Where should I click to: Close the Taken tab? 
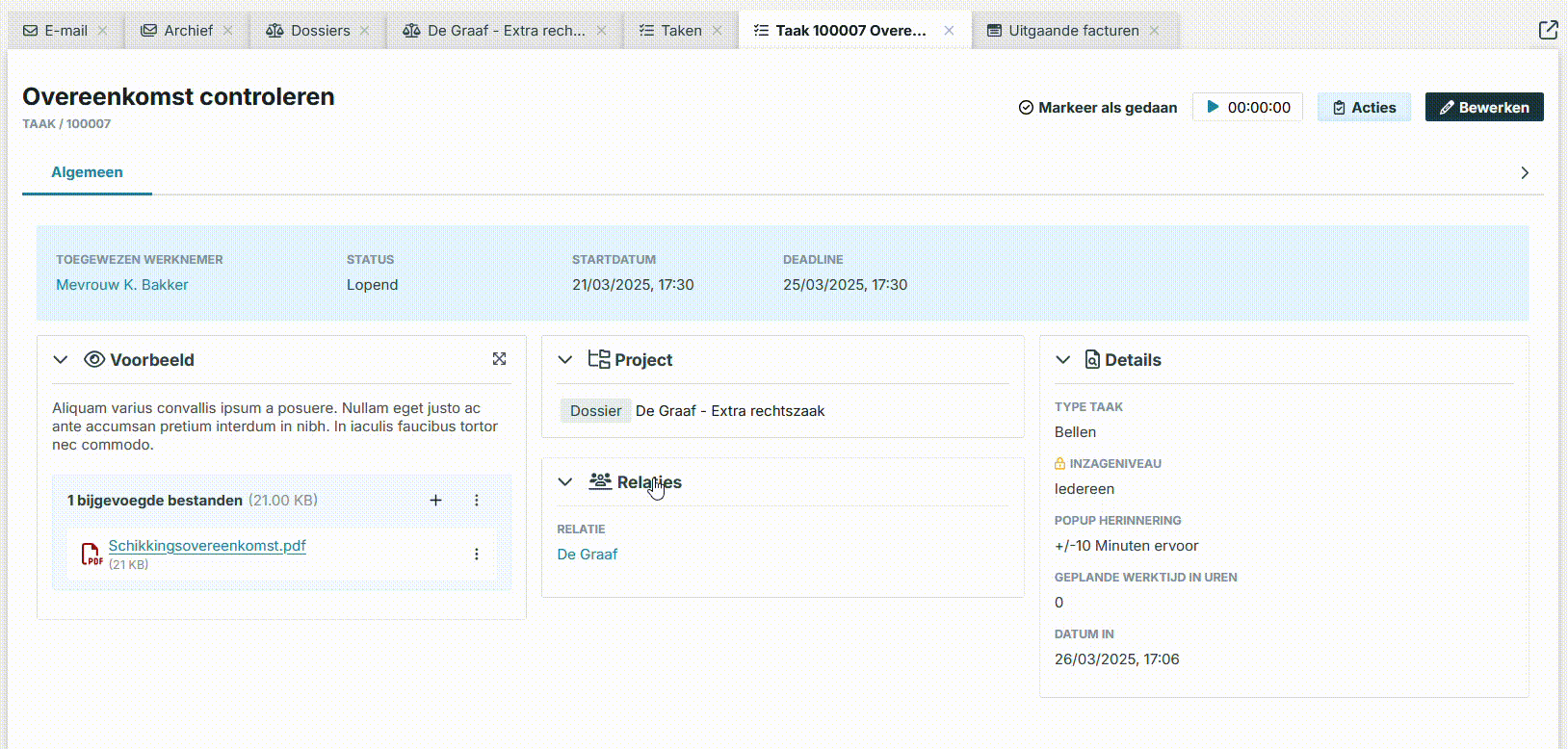pyautogui.click(x=718, y=31)
